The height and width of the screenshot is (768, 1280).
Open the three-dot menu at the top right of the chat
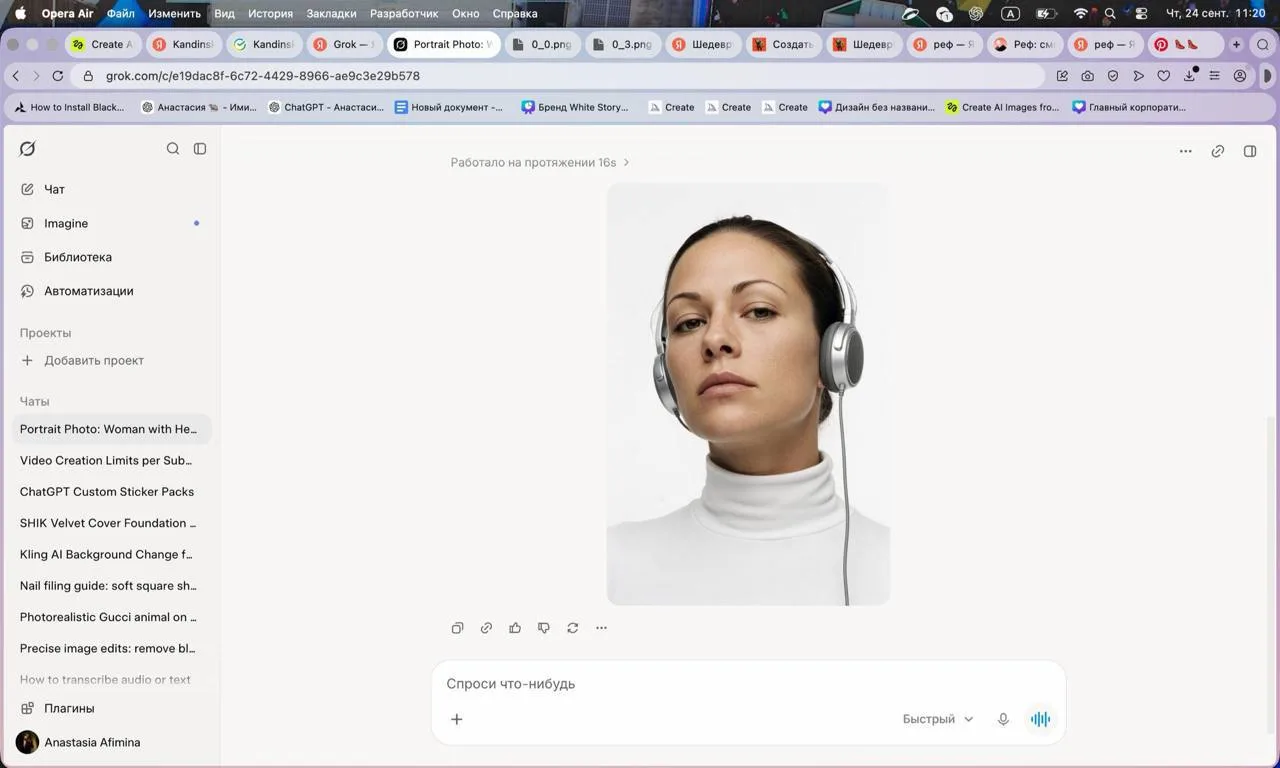pos(1186,151)
